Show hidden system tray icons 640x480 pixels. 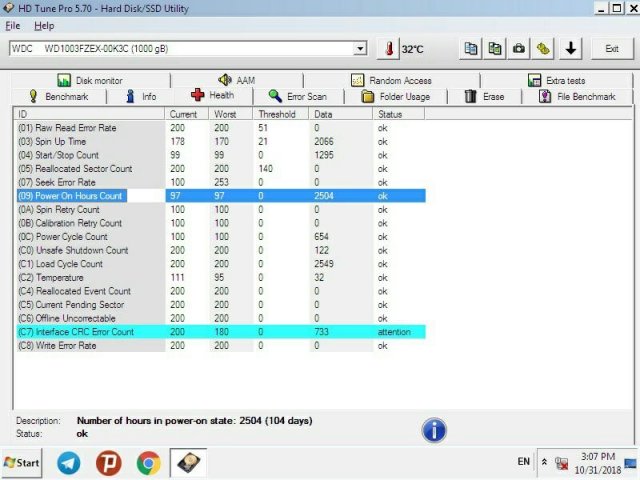[x=545, y=463]
